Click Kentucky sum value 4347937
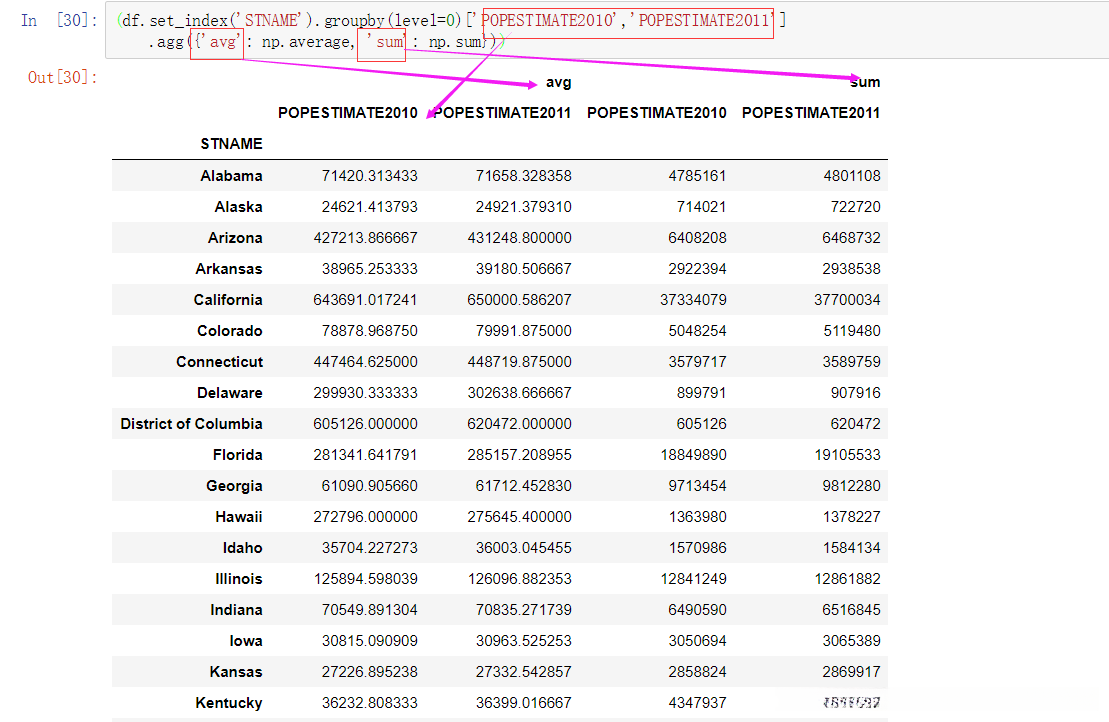1109x722 pixels. pyautogui.click(x=697, y=704)
